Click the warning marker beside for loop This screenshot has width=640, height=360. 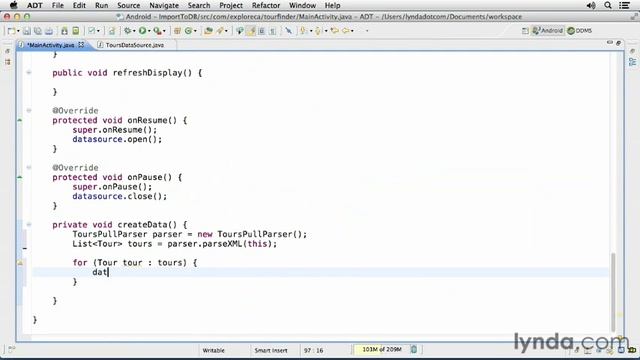(x=20, y=263)
